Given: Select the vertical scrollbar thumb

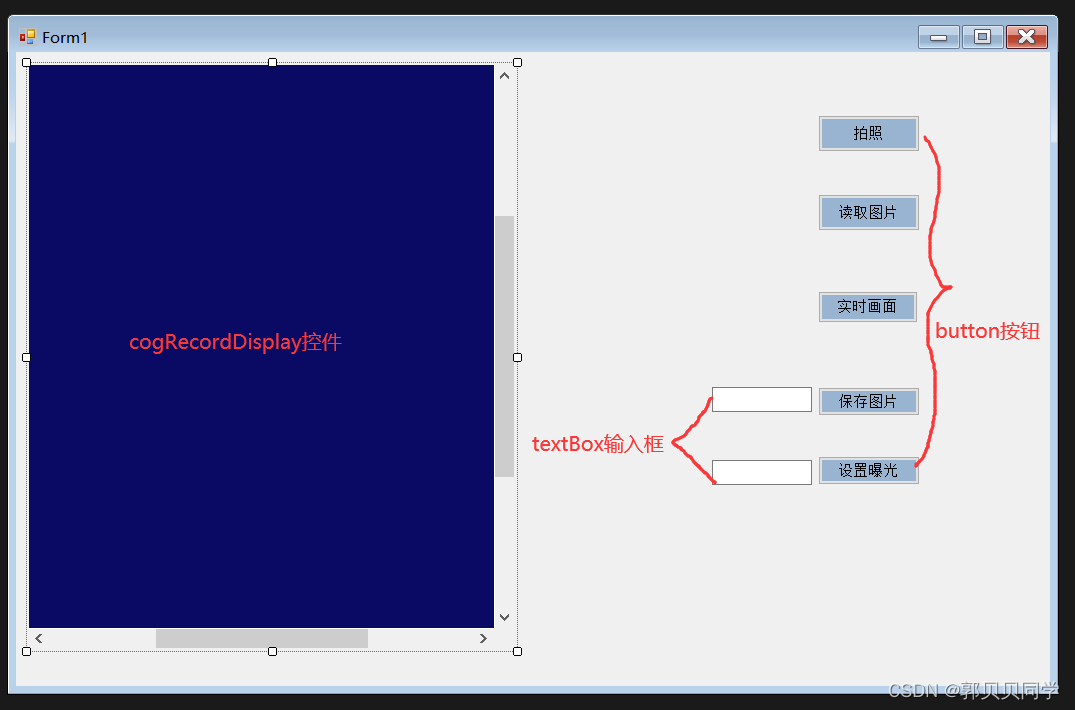Looking at the screenshot, I should 504,345.
